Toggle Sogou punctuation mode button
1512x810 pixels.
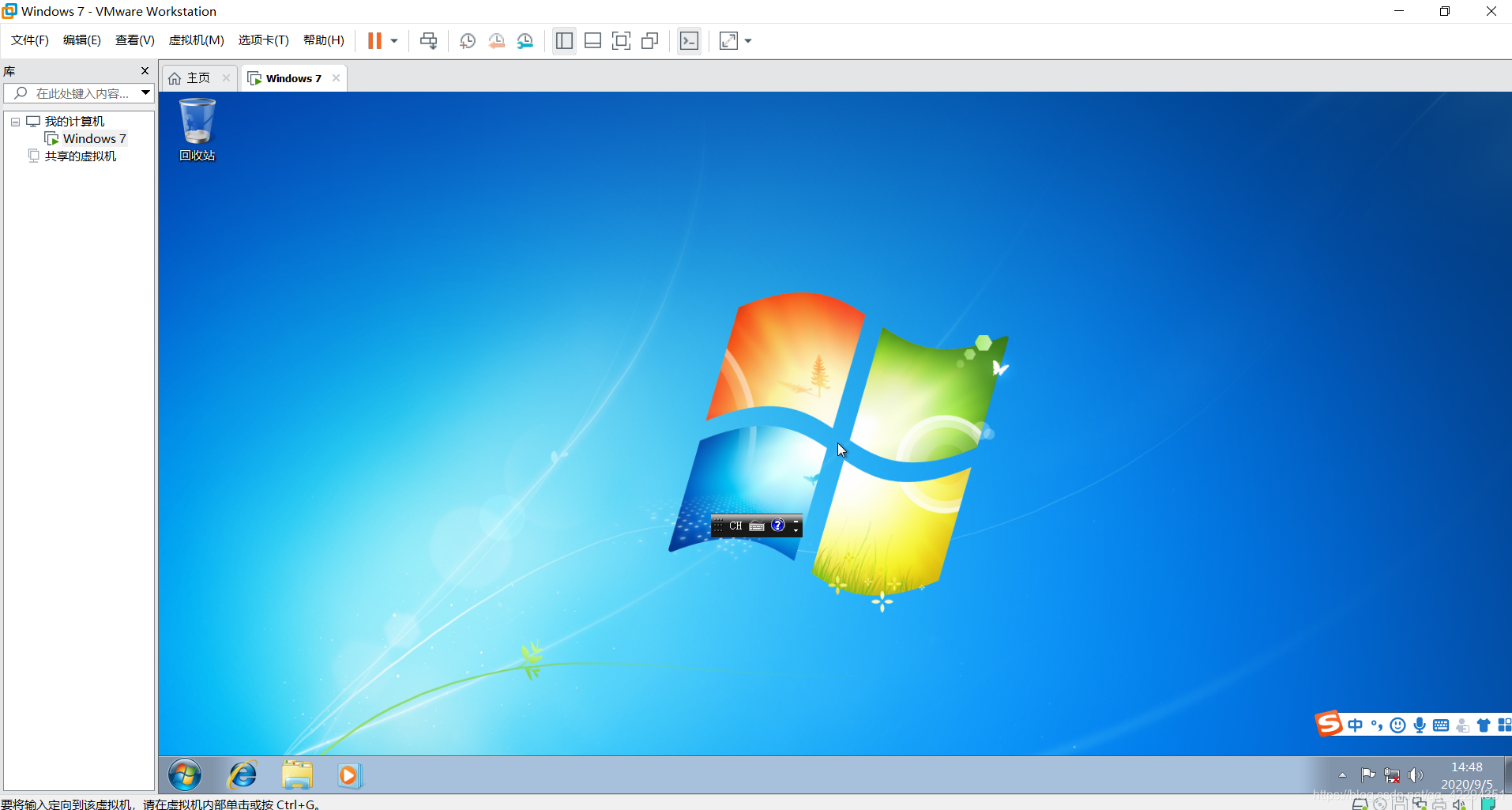click(x=1377, y=725)
